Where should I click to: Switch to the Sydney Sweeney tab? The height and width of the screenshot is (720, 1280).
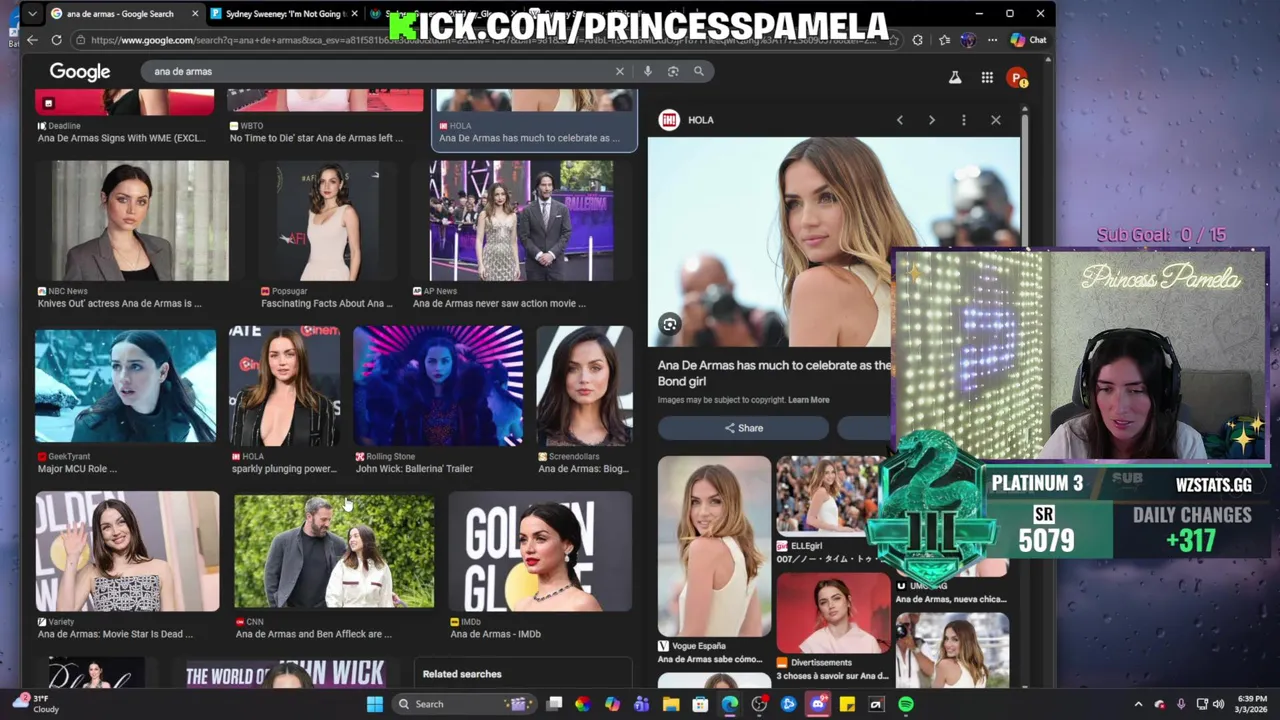point(282,14)
